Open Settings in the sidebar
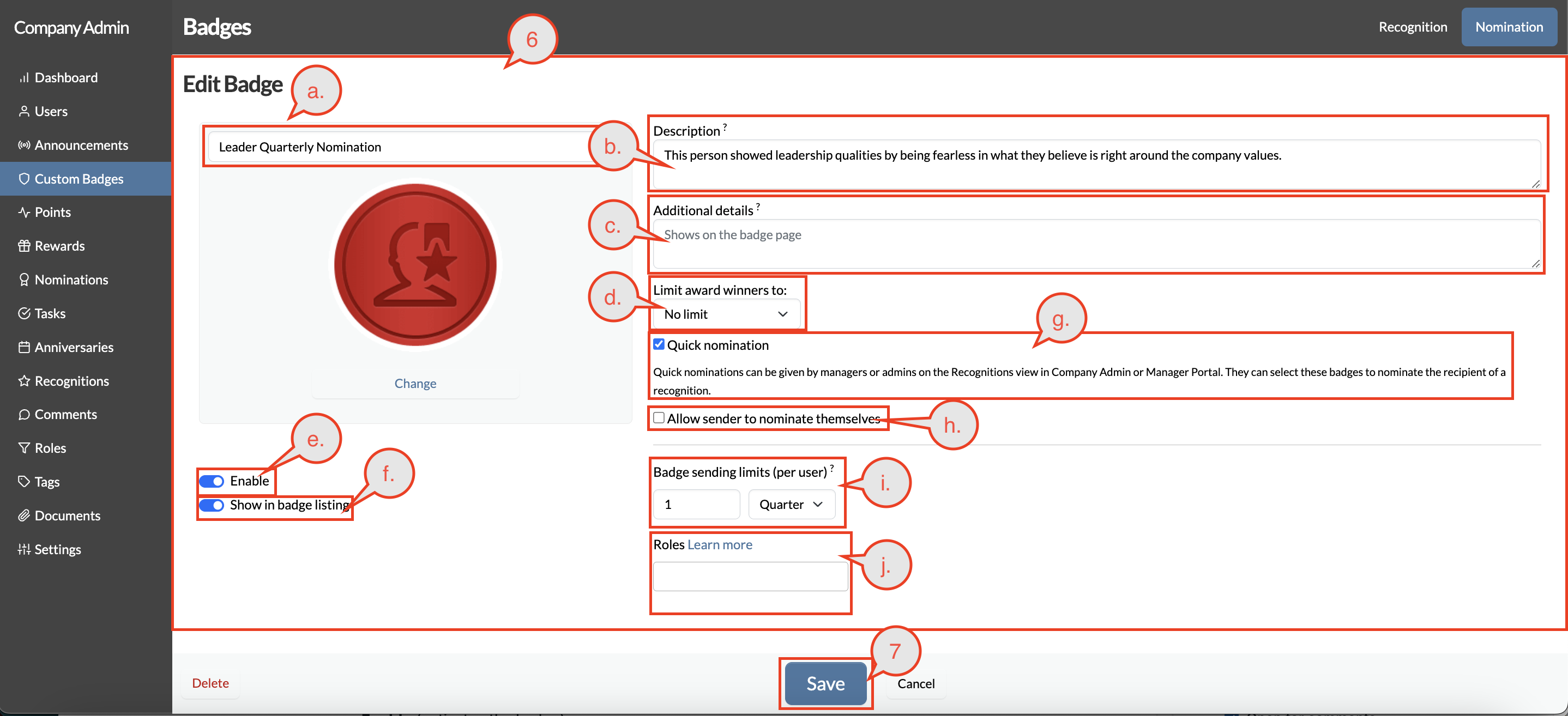The width and height of the screenshot is (1568, 716). click(x=85, y=549)
